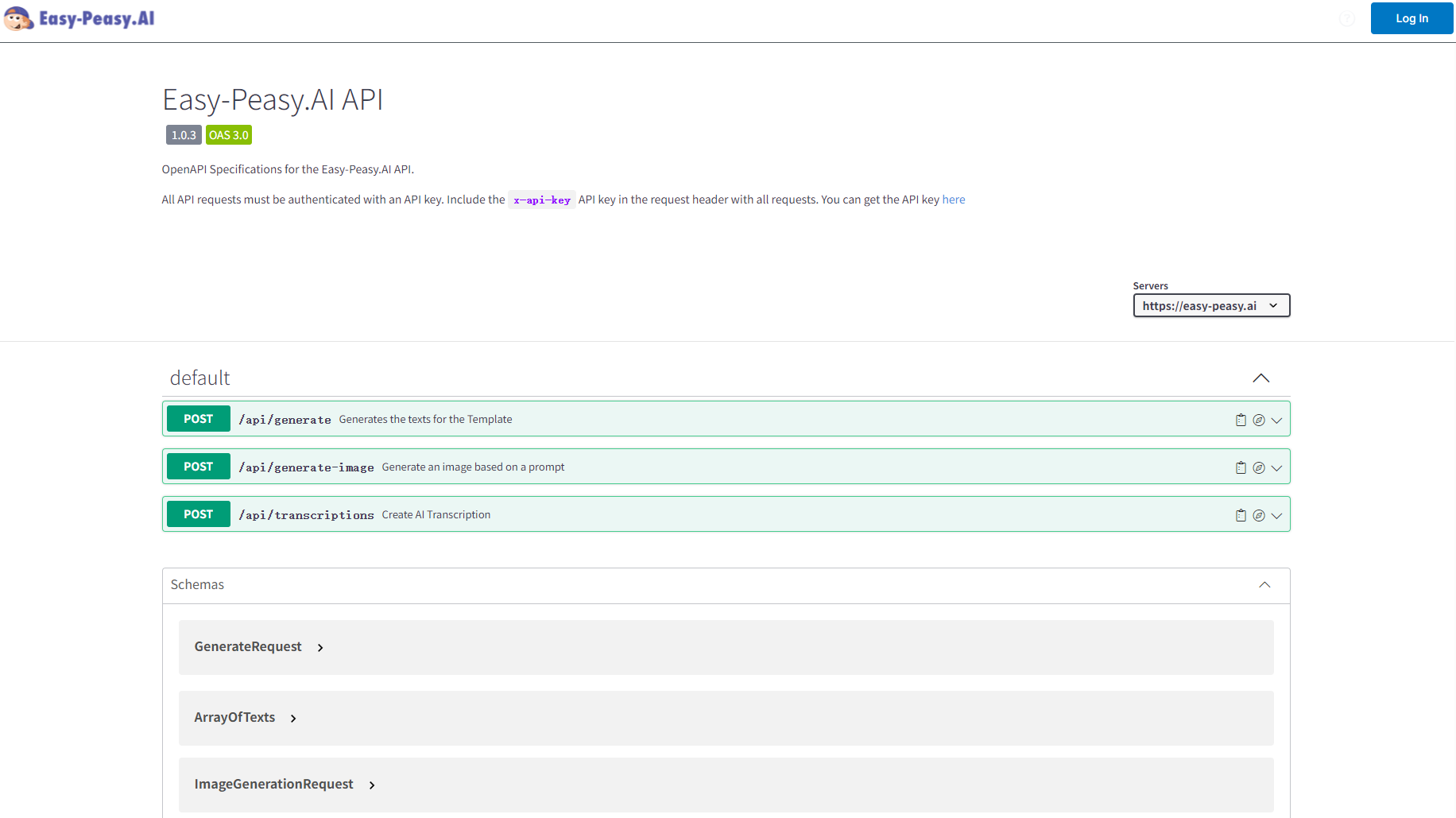The width and height of the screenshot is (1456, 818).
Task: Click compass icon on /api/transcriptions row
Action: (x=1259, y=515)
